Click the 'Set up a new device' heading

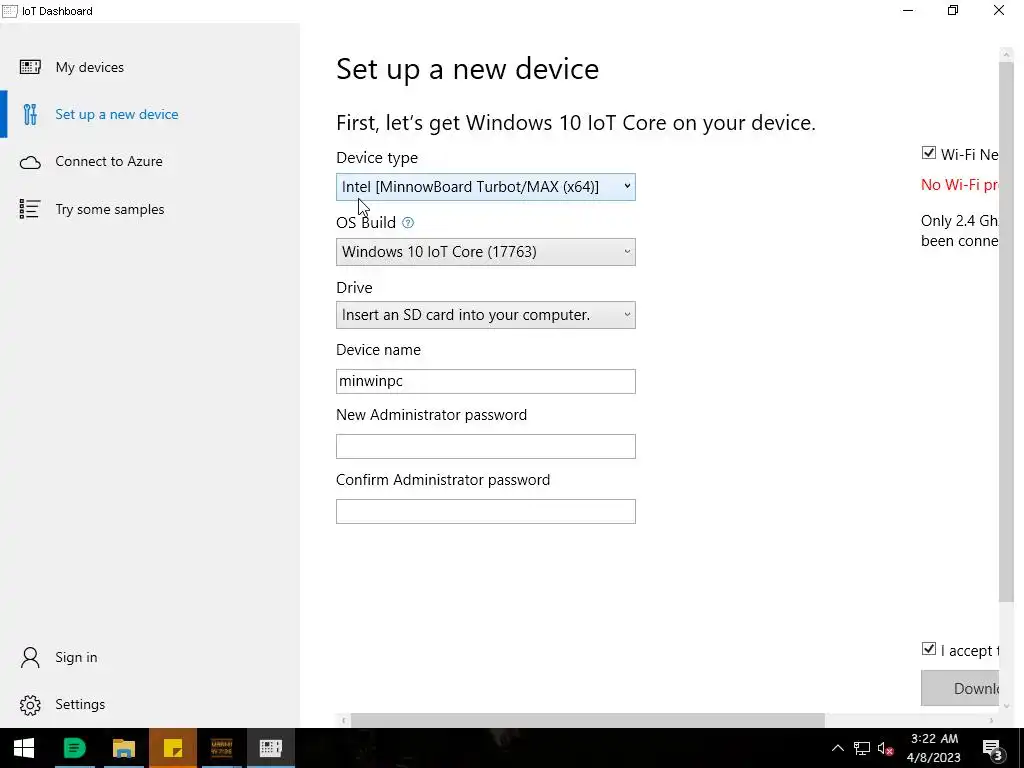(468, 69)
